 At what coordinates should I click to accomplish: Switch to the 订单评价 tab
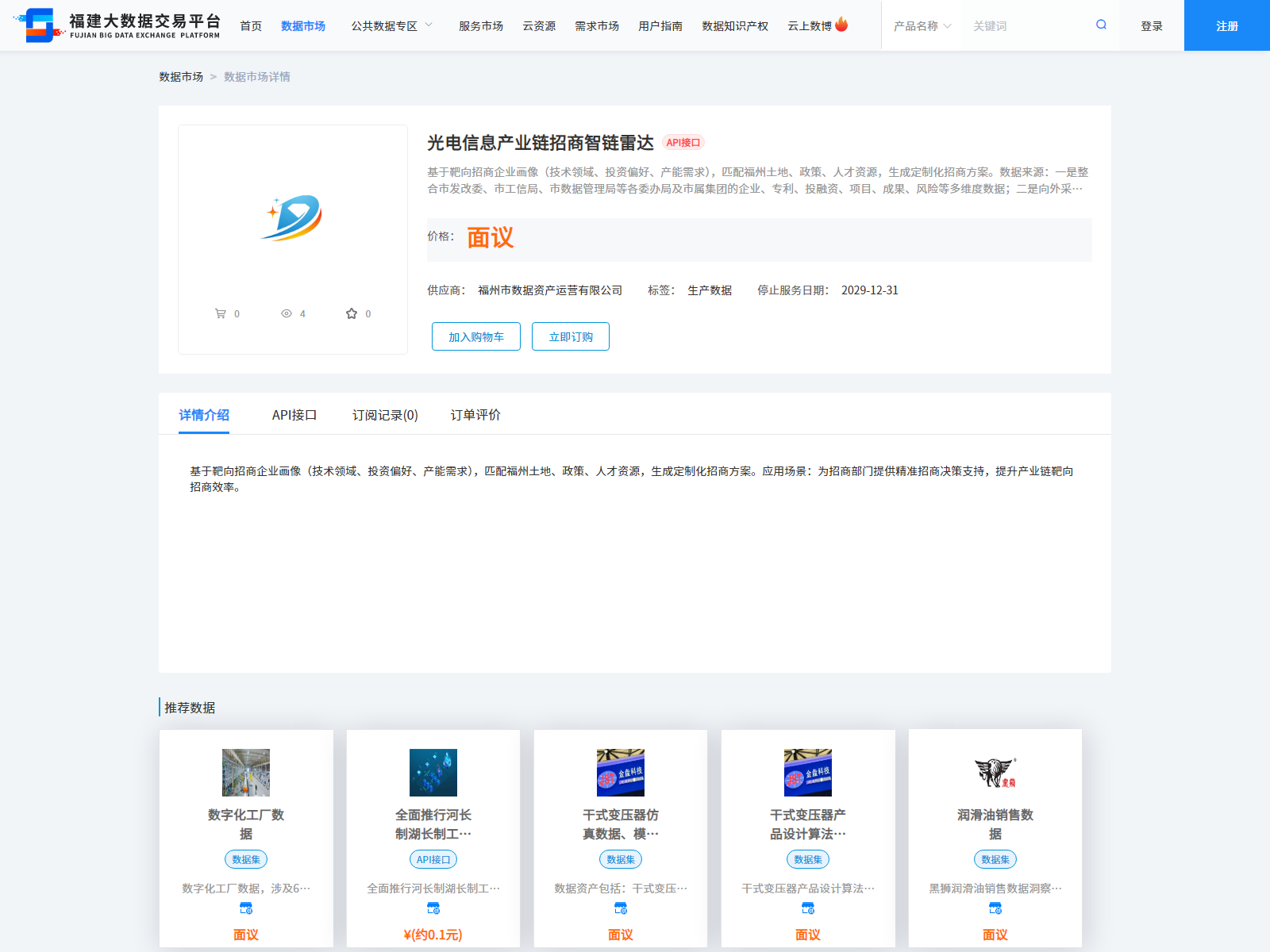point(475,415)
